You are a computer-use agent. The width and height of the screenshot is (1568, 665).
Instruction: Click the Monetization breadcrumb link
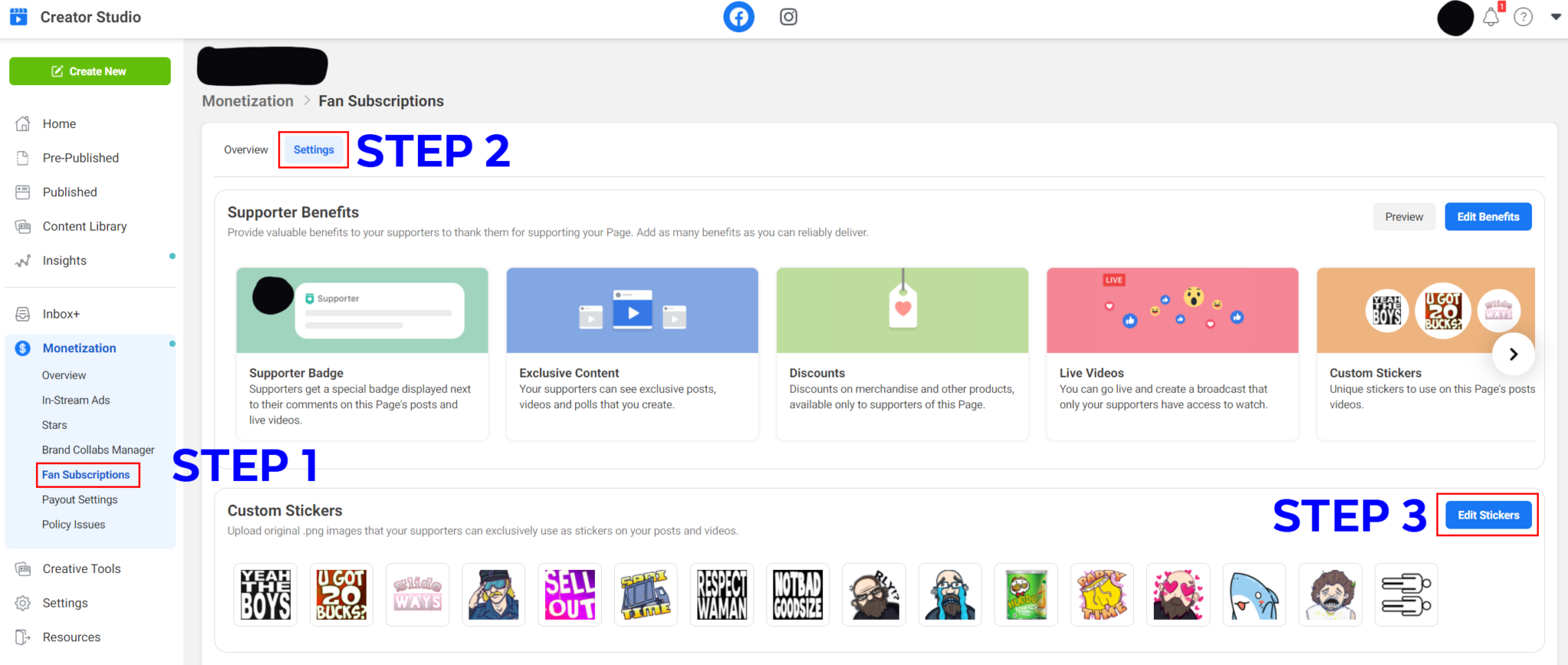pos(247,101)
